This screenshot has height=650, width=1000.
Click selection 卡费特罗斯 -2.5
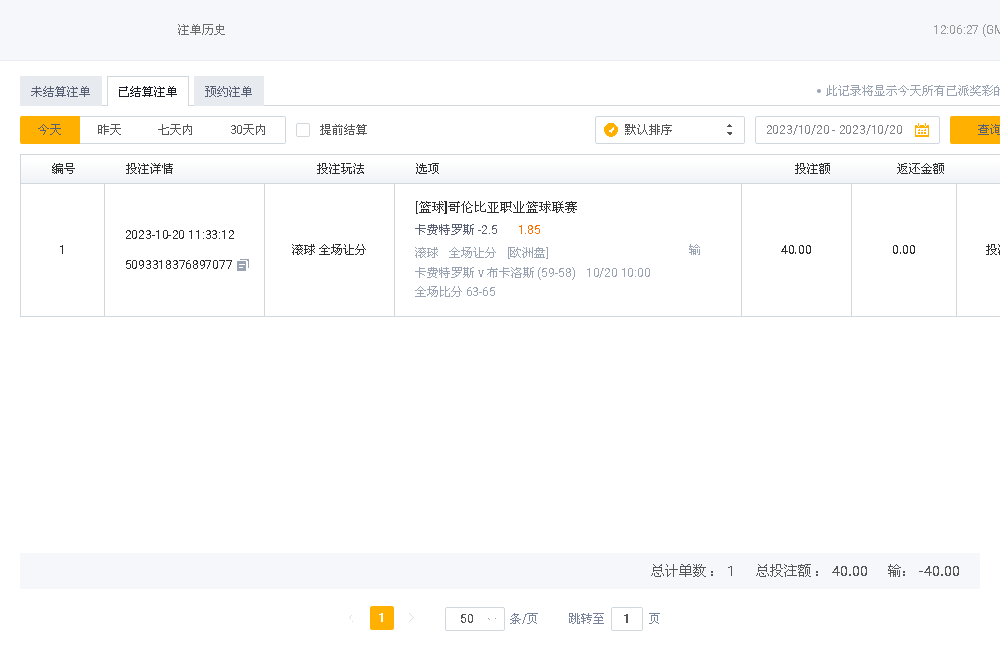(456, 230)
